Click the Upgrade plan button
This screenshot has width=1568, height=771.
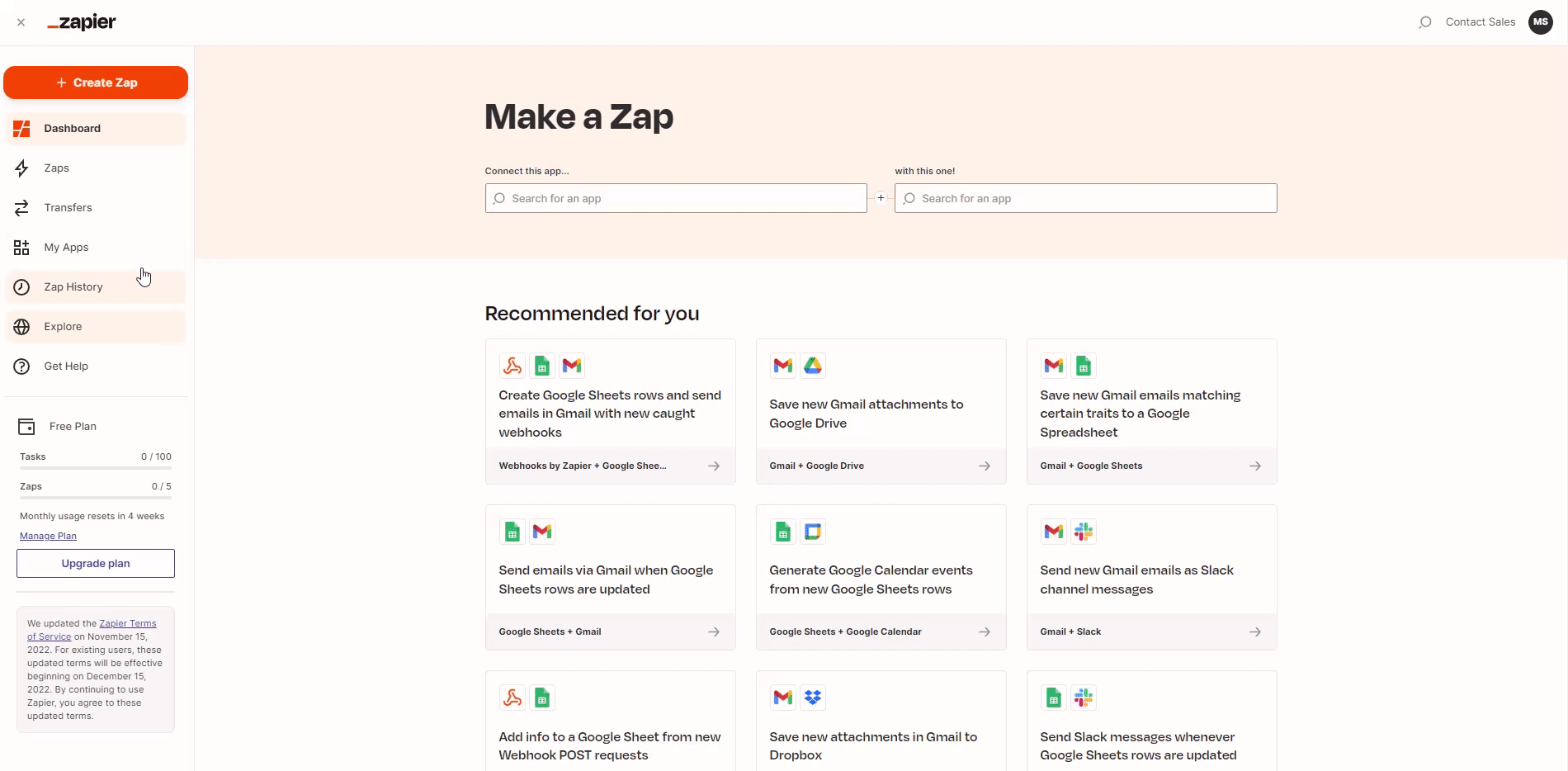(96, 564)
